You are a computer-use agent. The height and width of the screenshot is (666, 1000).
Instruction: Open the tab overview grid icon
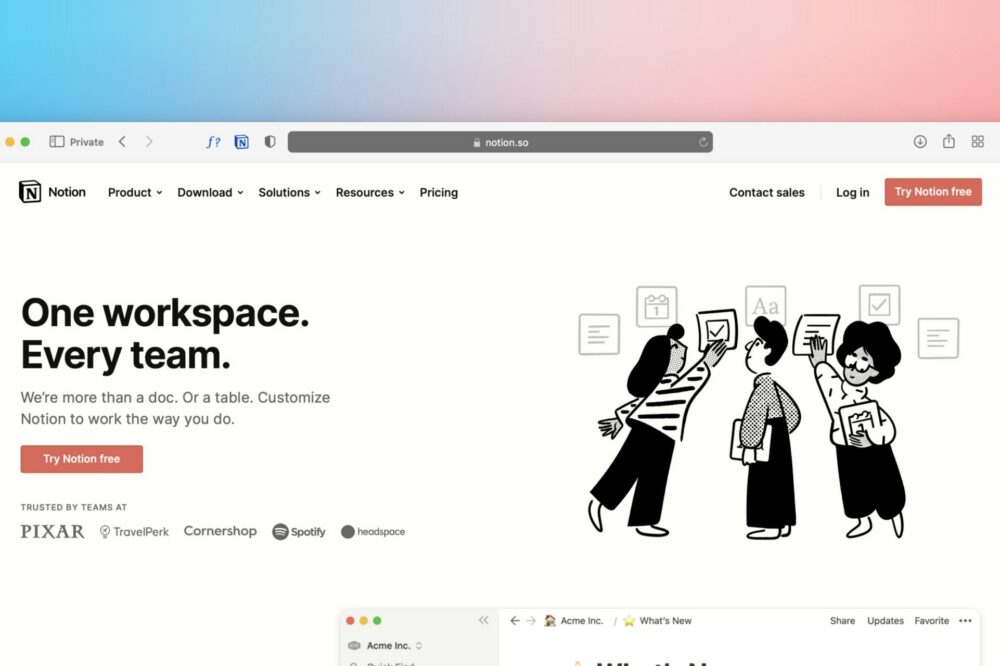[x=977, y=142]
